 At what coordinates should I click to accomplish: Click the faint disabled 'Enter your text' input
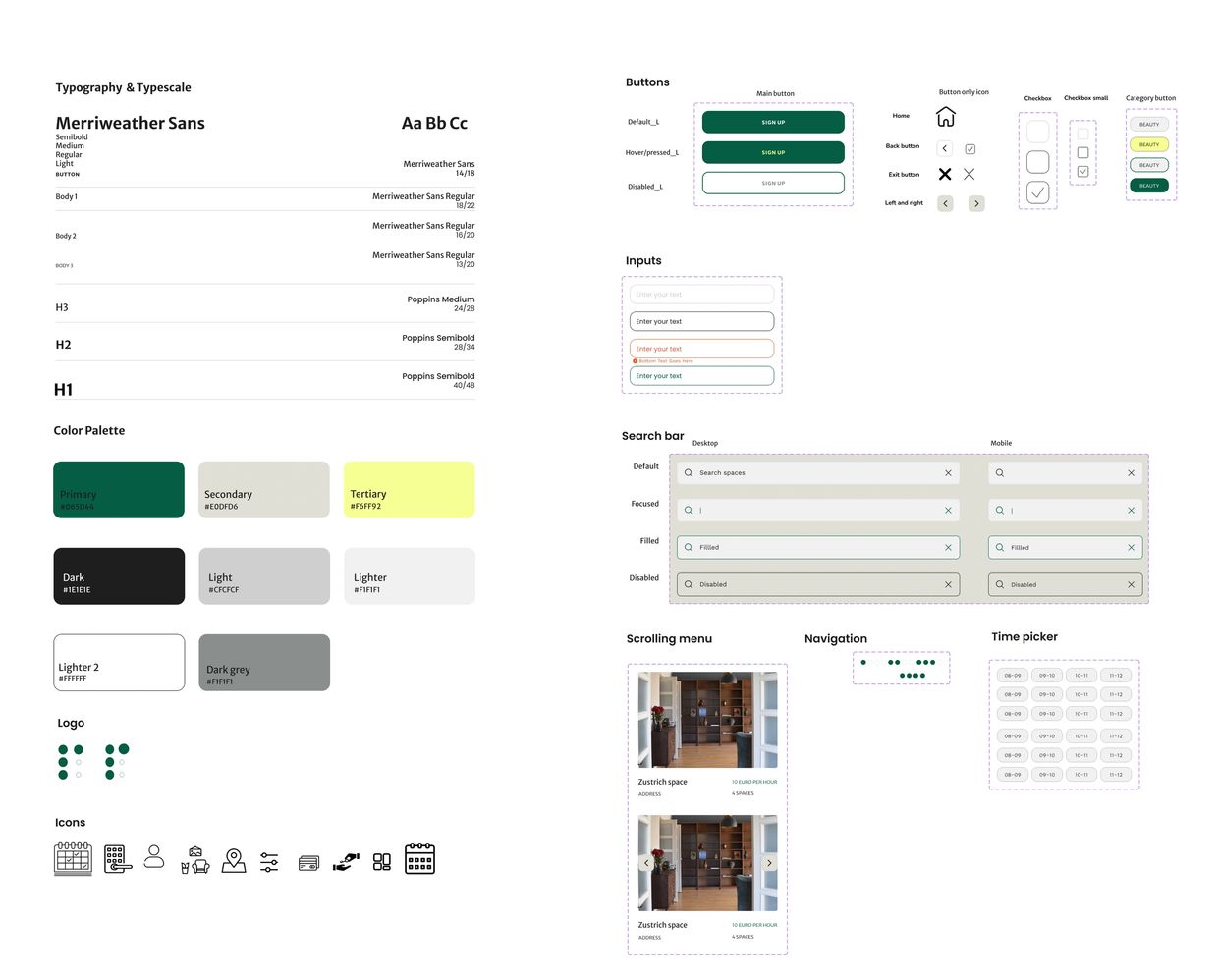point(701,295)
